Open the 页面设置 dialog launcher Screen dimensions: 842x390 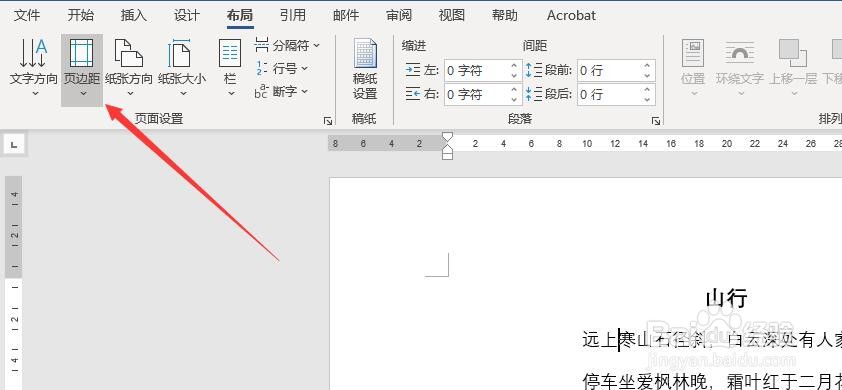[x=328, y=121]
